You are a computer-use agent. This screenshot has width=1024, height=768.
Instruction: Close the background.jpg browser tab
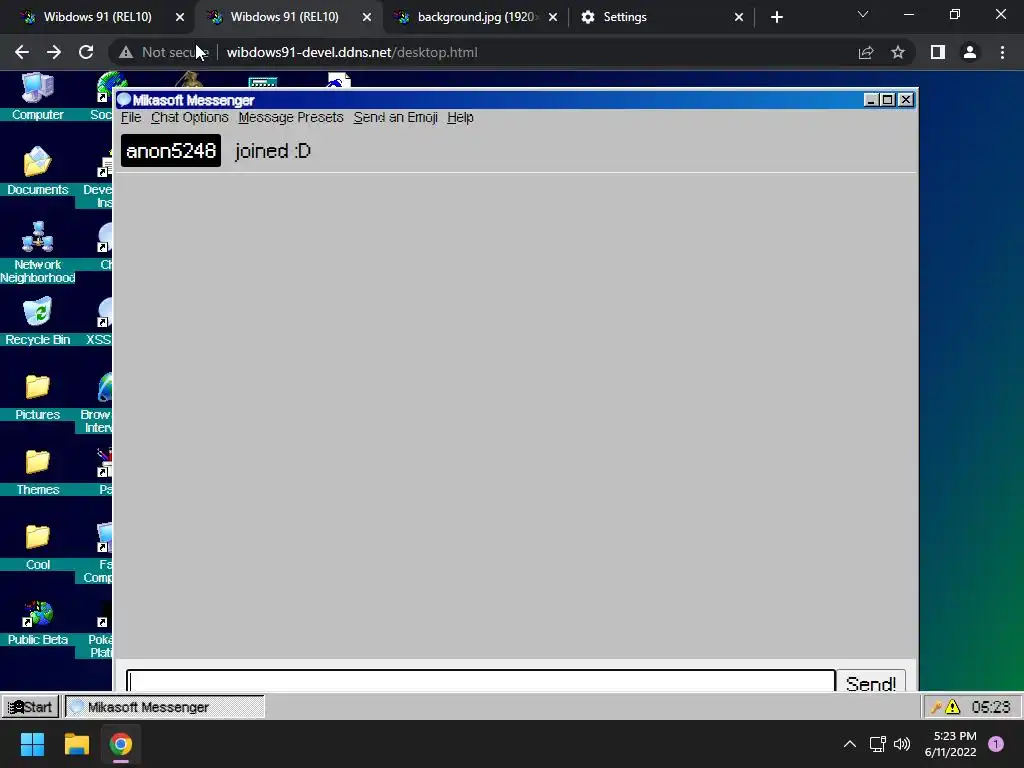coord(553,17)
